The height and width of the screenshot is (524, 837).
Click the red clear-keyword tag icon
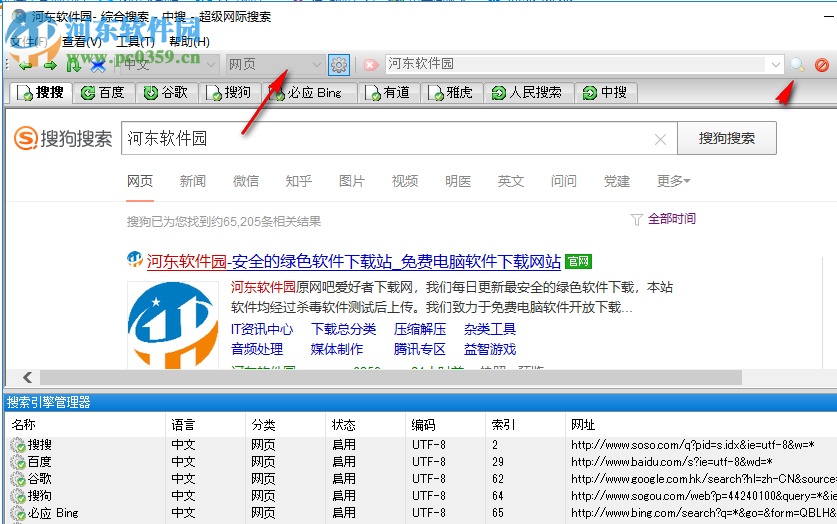(370, 65)
